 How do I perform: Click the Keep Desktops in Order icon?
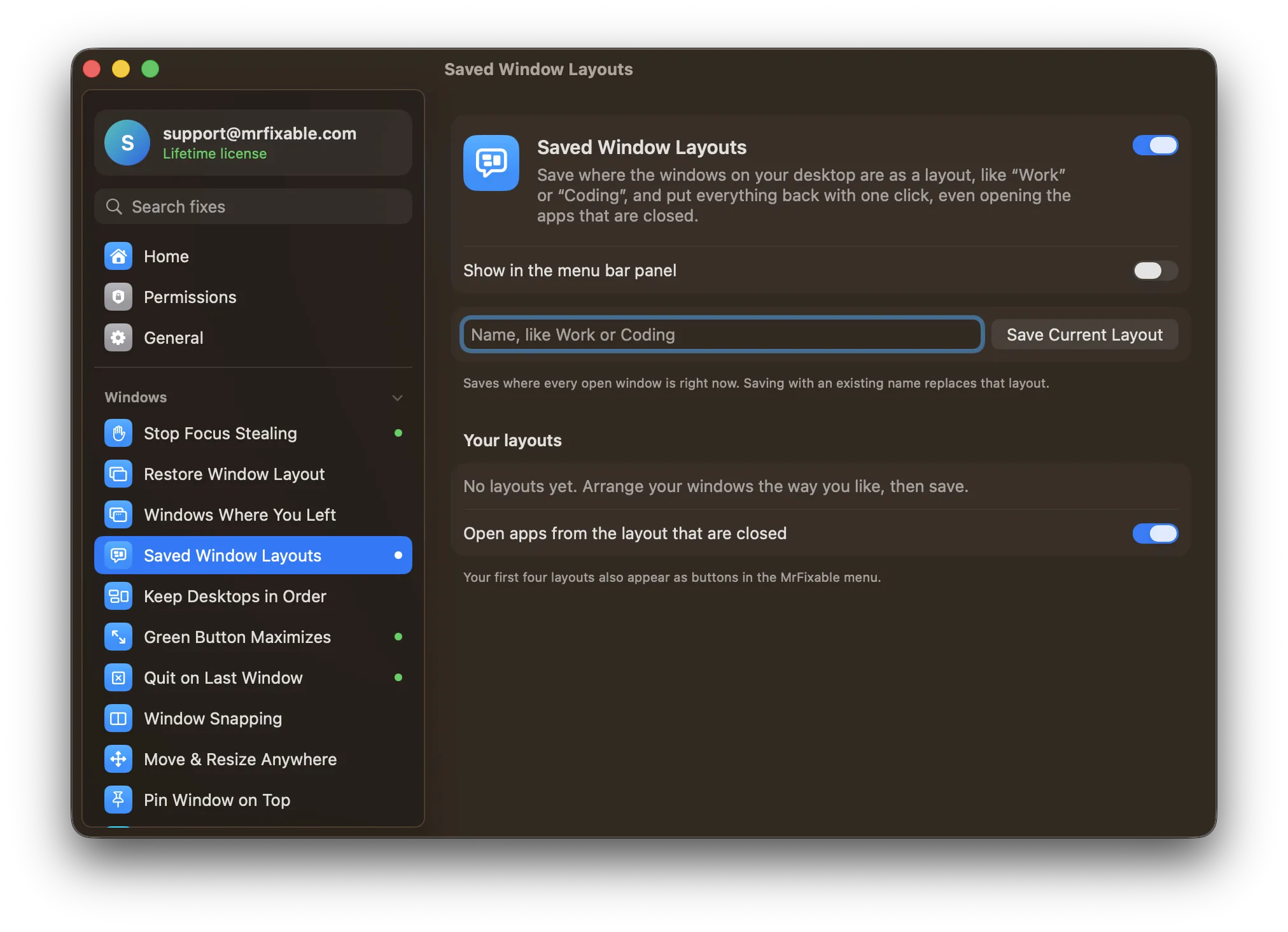click(x=118, y=597)
